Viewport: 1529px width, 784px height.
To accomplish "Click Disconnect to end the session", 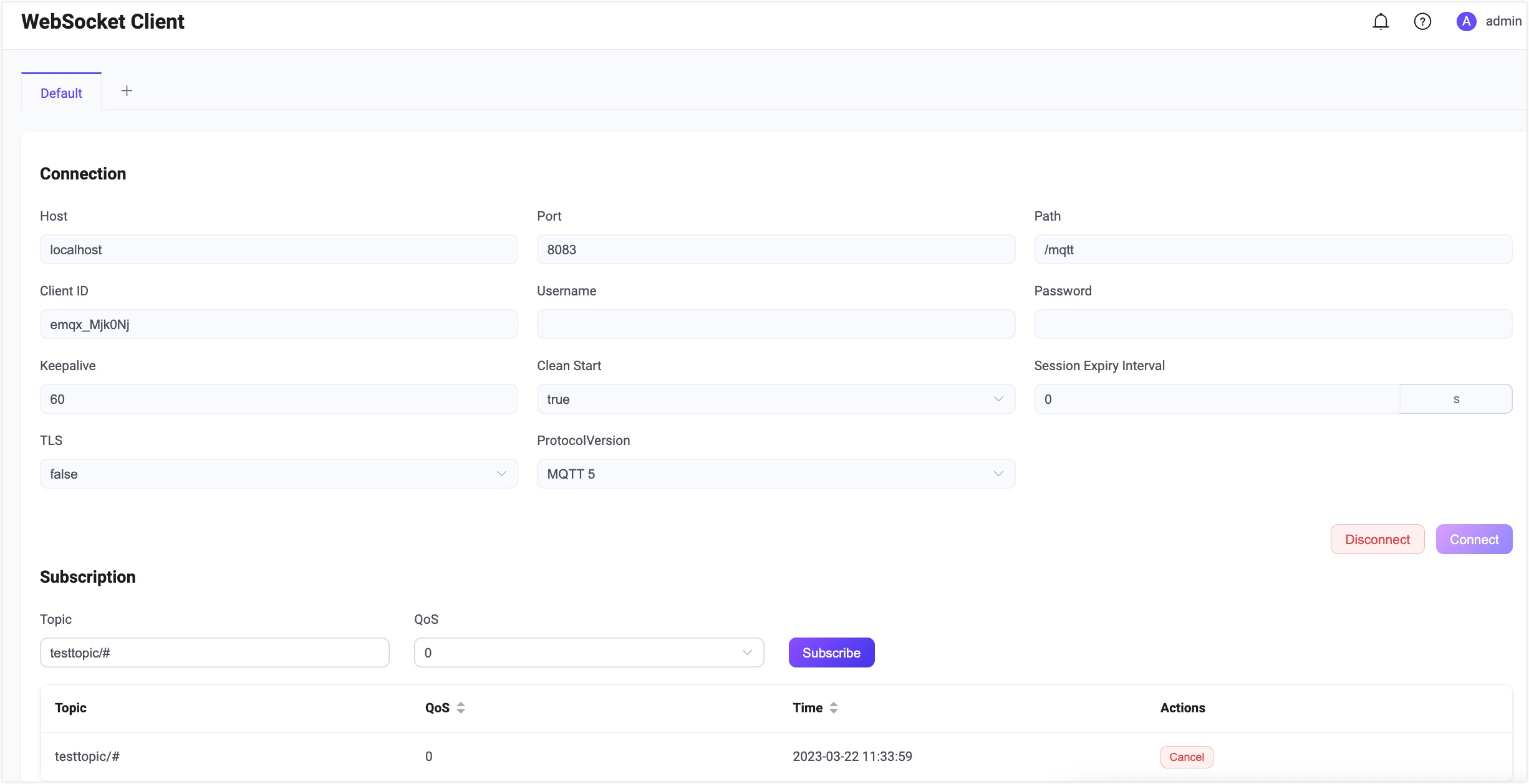I will point(1377,539).
